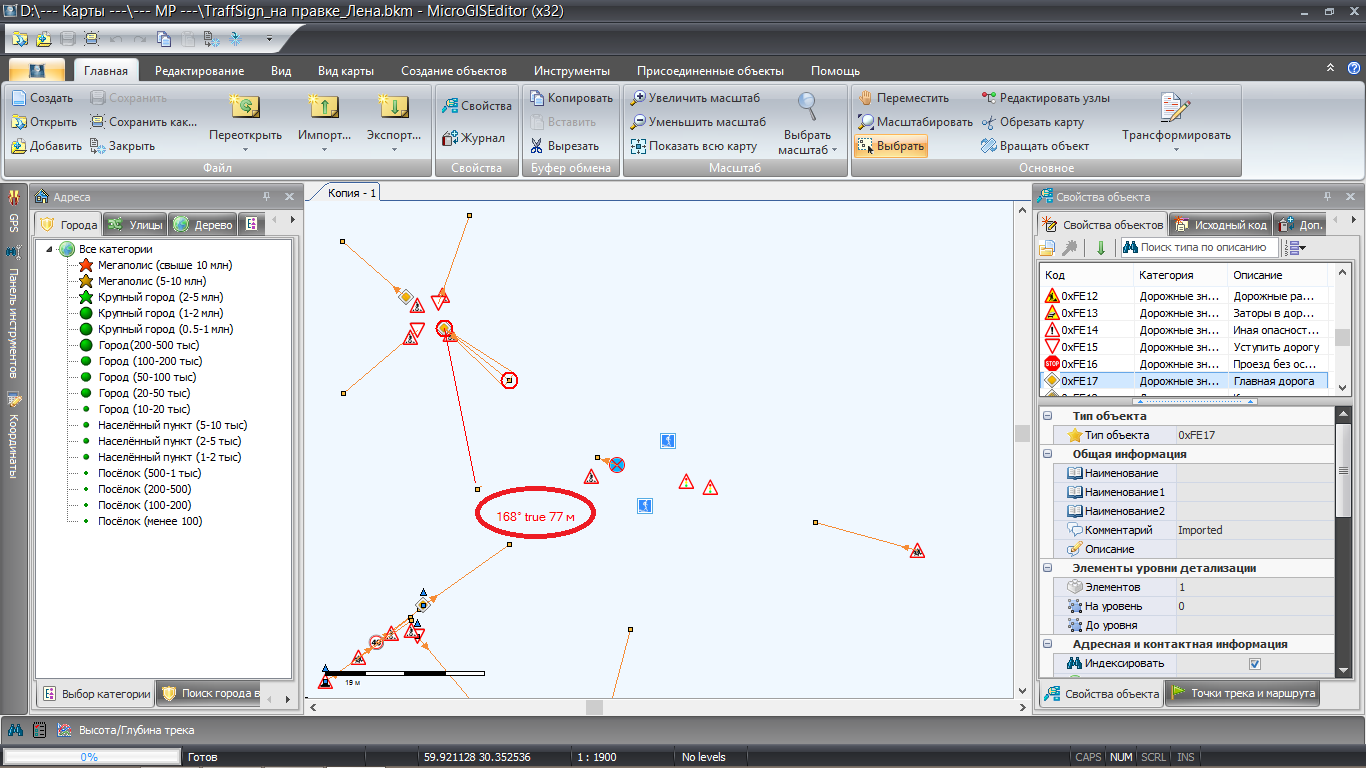Click the Создать button
The width and height of the screenshot is (1366, 768).
[42, 98]
